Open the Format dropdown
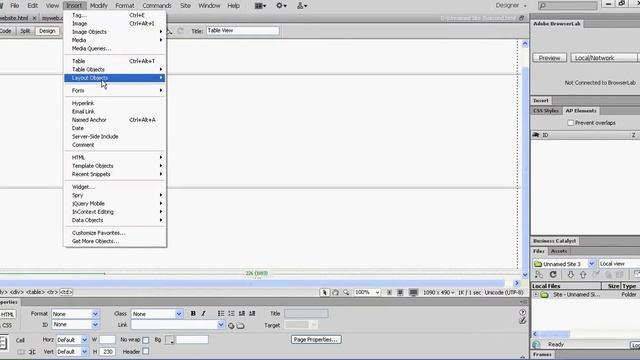Image resolution: width=640 pixels, height=360 pixels. [75, 314]
